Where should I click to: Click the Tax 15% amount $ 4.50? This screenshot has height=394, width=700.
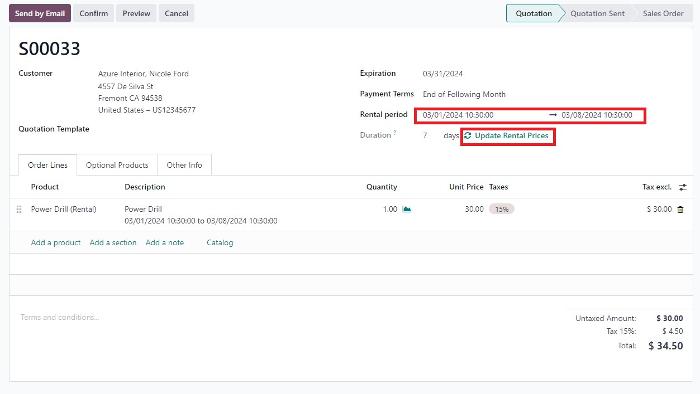(x=673, y=331)
